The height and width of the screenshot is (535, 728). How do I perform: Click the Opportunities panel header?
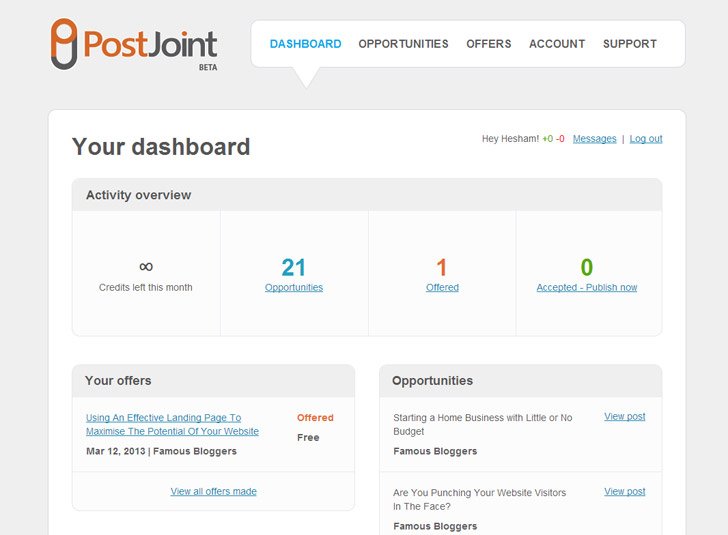520,381
